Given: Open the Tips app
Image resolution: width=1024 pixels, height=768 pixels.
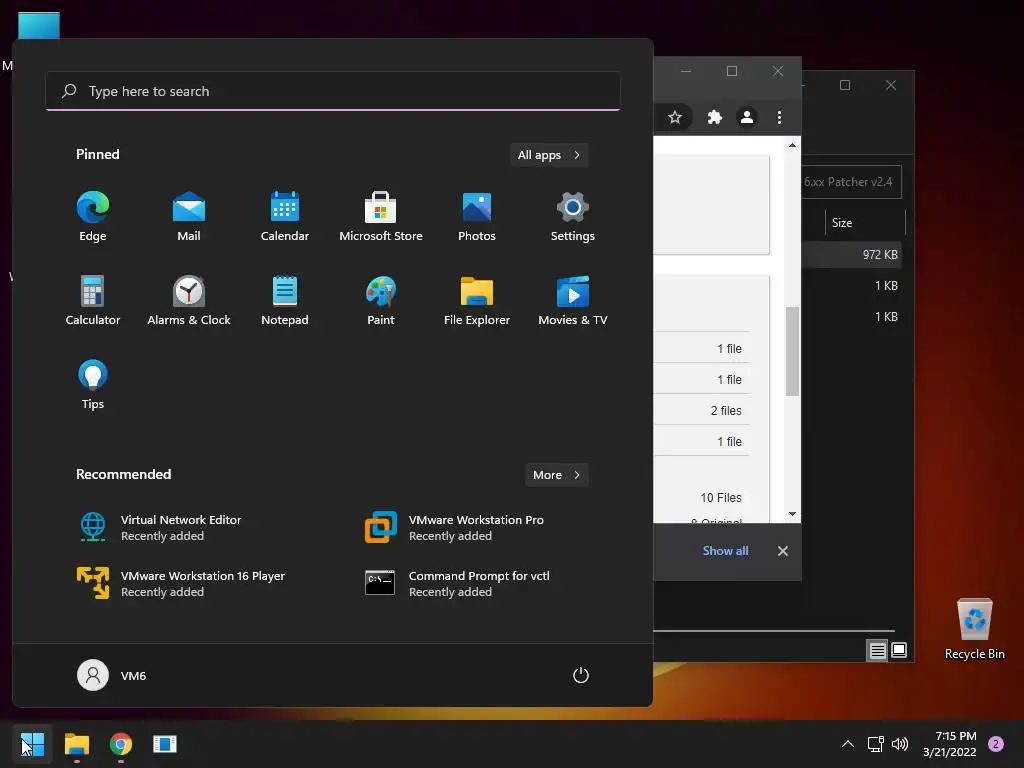Looking at the screenshot, I should coord(93,385).
